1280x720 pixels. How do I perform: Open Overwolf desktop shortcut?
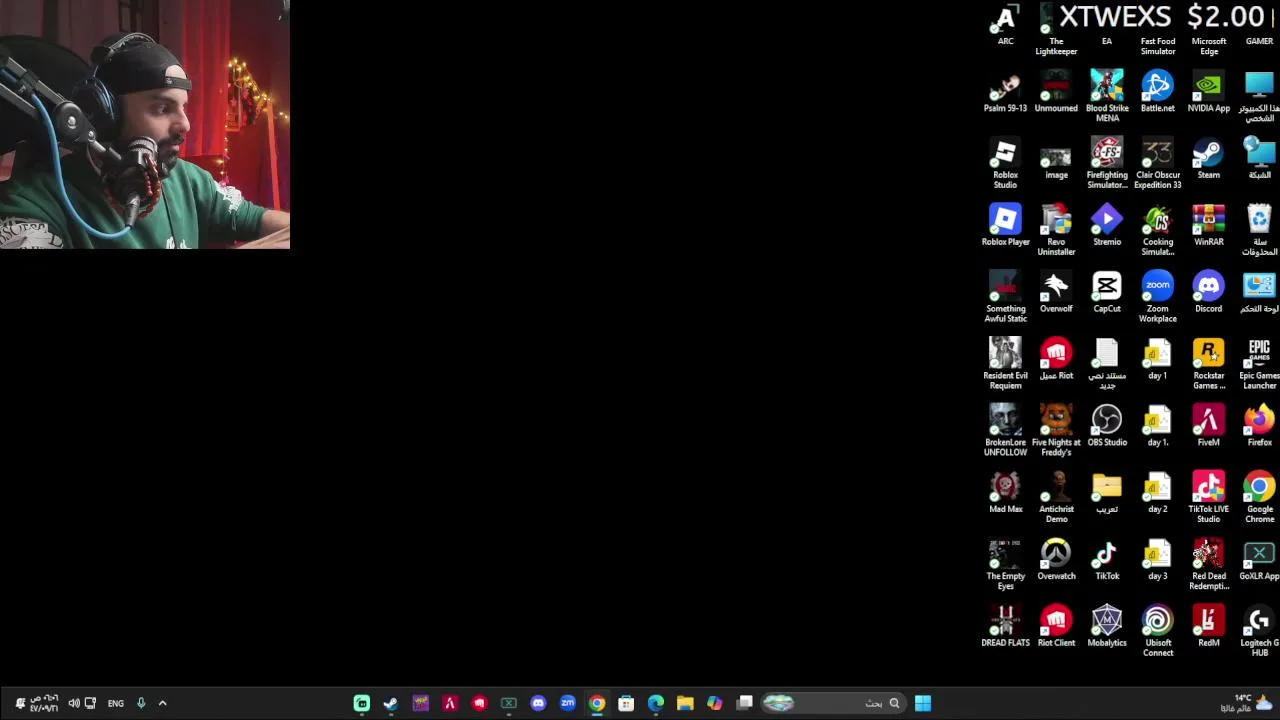[x=1056, y=293]
